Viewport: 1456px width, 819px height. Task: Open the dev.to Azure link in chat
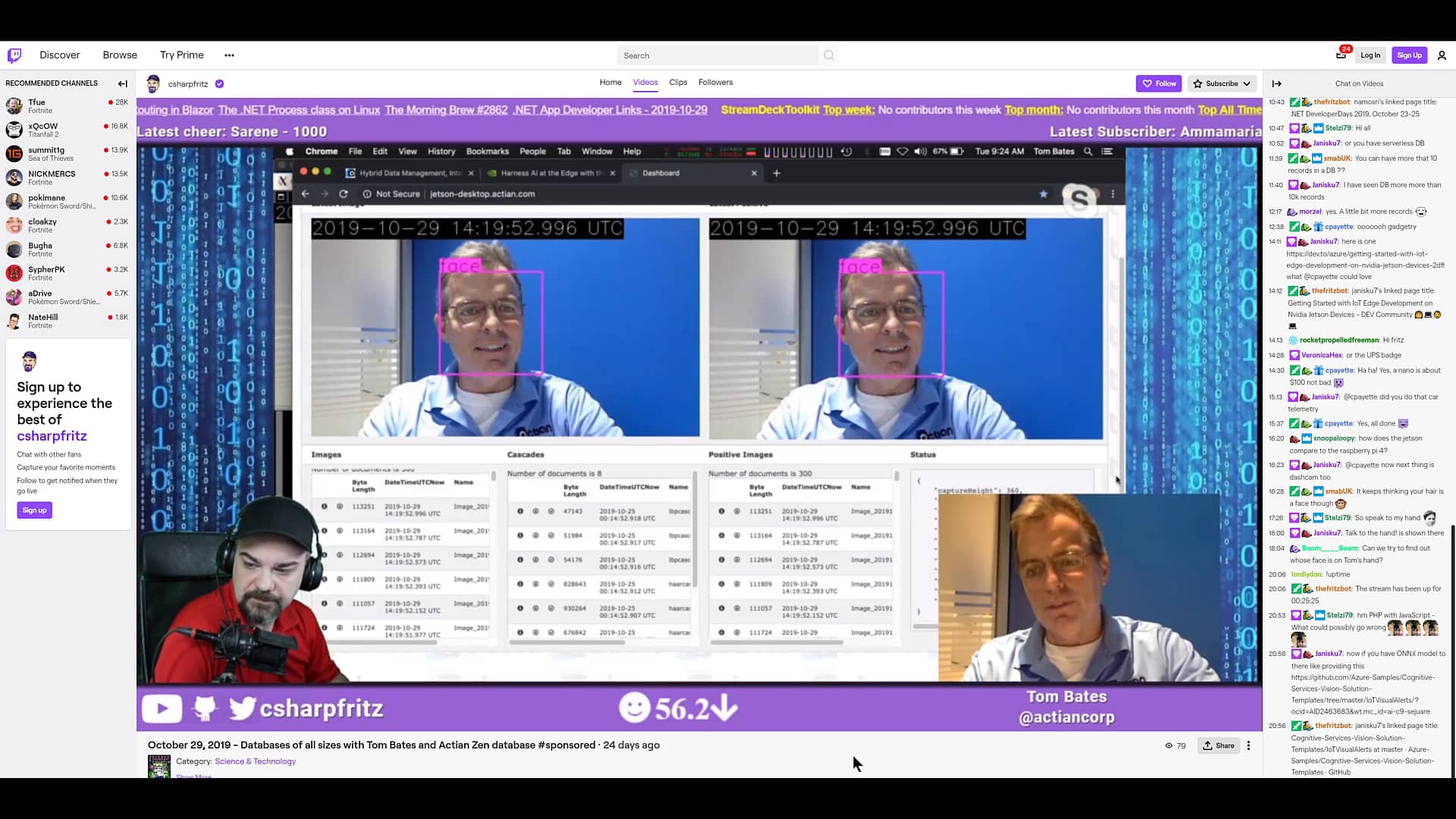[x=1365, y=259]
